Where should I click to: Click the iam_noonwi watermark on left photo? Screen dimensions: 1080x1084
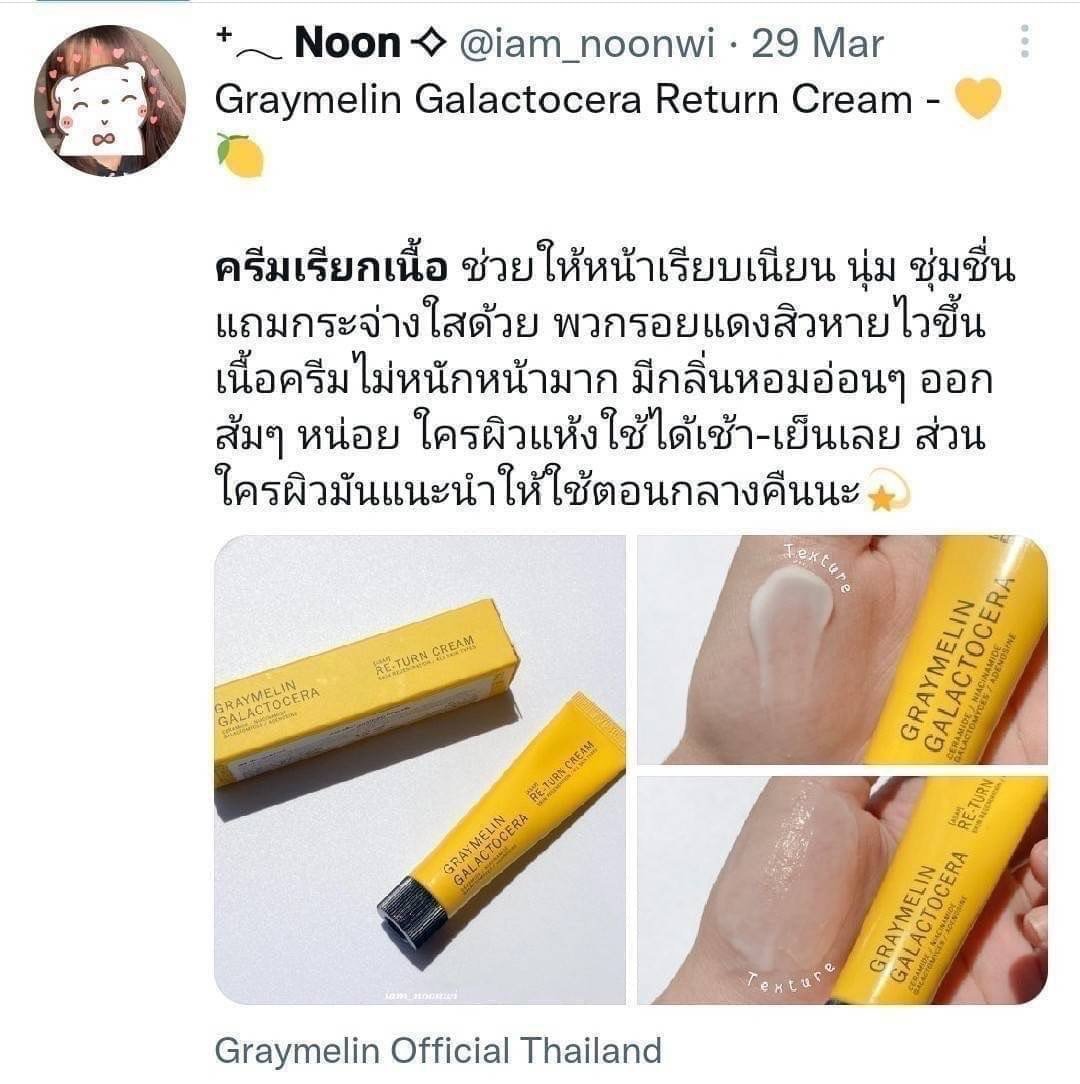coord(421,996)
